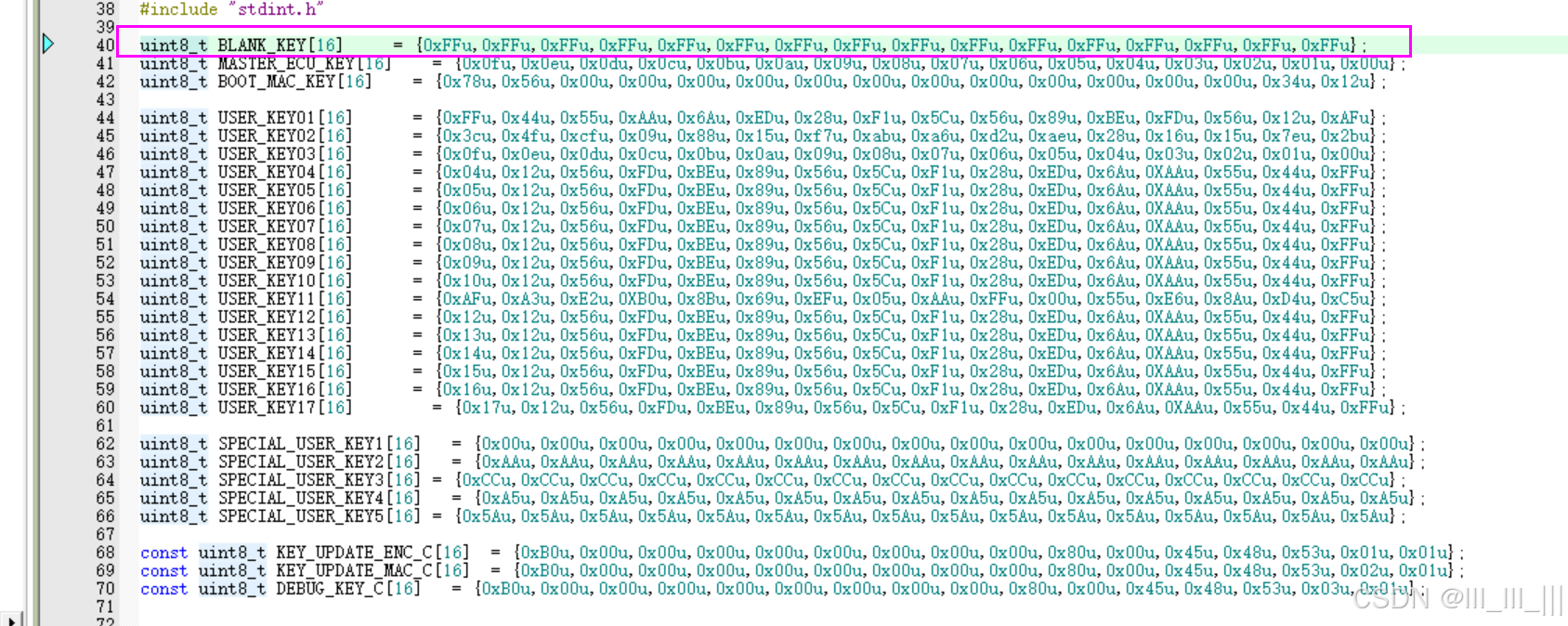The height and width of the screenshot is (626, 1568).
Task: Click the USER_KEY15 identifier
Action: [x=267, y=372]
